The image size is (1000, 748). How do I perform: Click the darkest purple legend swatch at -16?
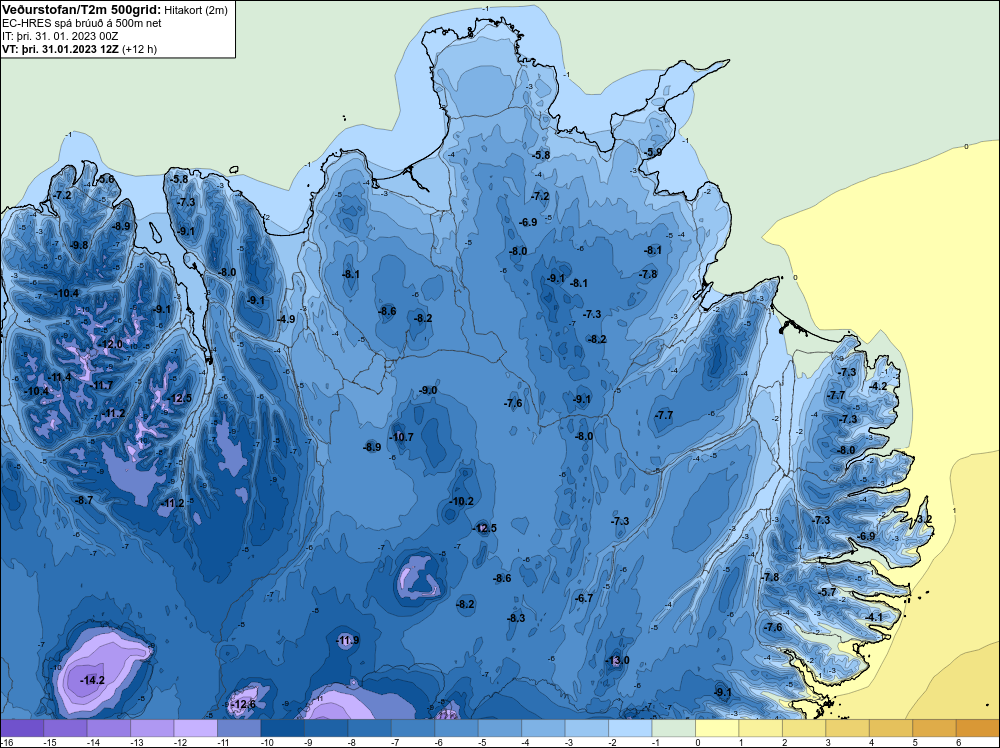pyautogui.click(x=22, y=728)
